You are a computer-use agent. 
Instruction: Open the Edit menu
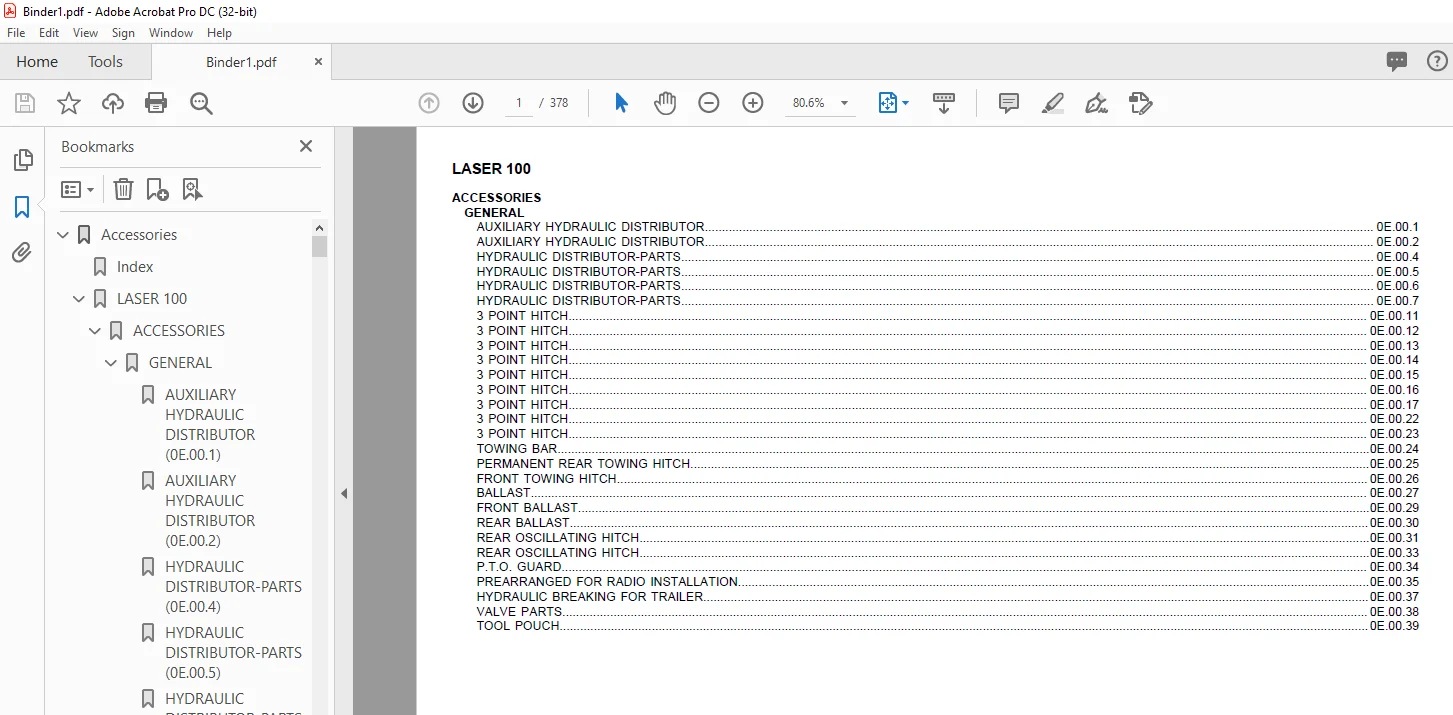[49, 33]
